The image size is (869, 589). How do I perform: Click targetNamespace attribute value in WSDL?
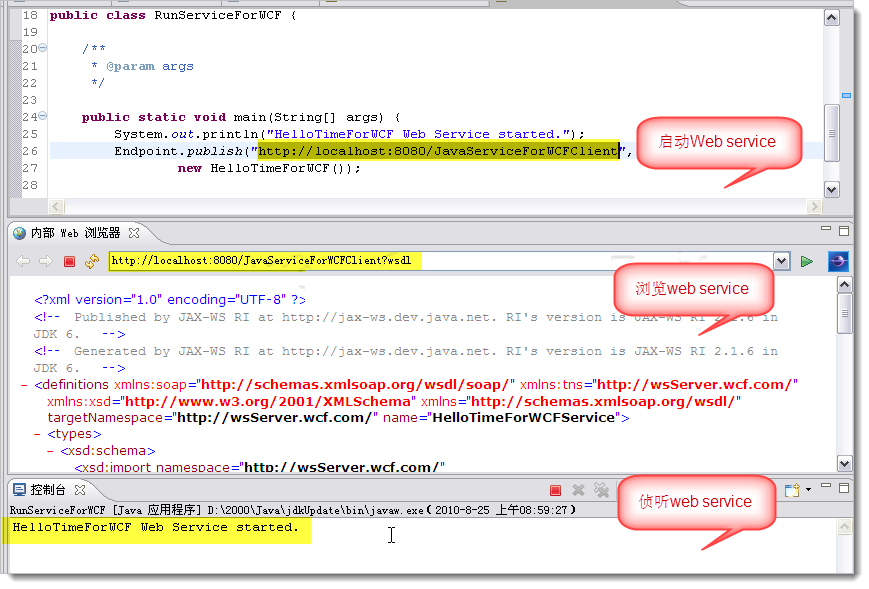pos(275,418)
